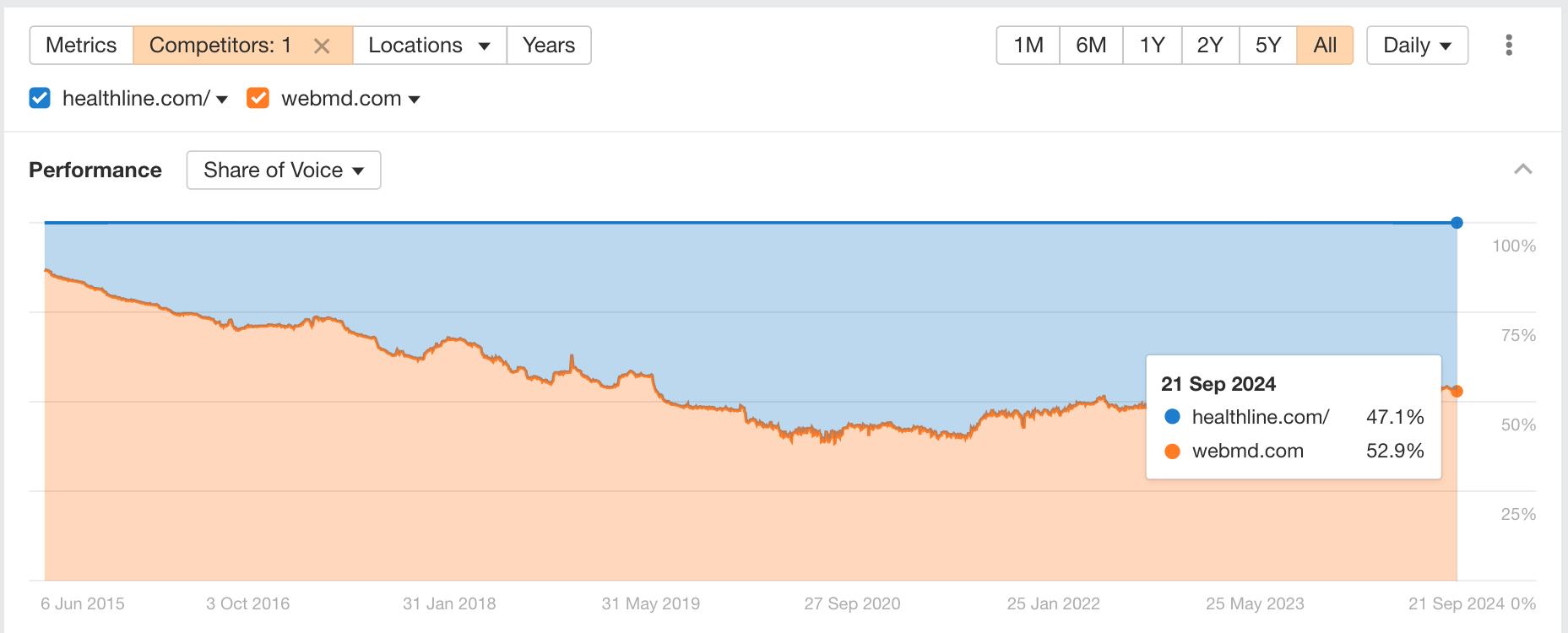Click the orange webmd.com endpoint dot
1568x633 pixels.
(x=1457, y=391)
